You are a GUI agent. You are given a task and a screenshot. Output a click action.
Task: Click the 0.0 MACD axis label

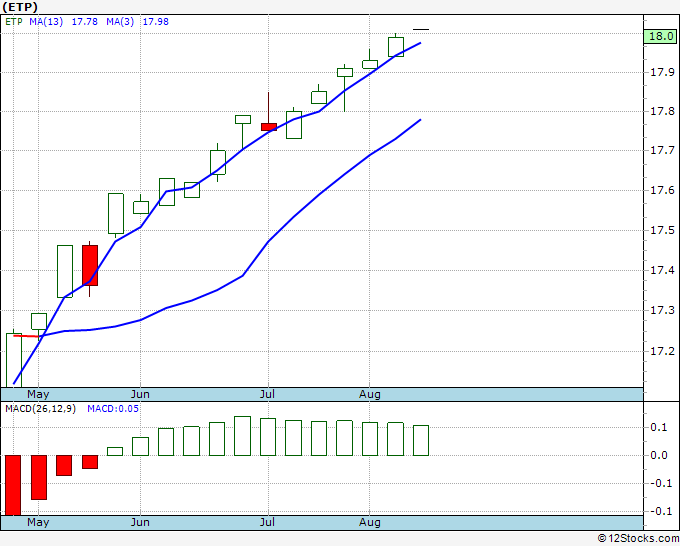[x=659, y=455]
